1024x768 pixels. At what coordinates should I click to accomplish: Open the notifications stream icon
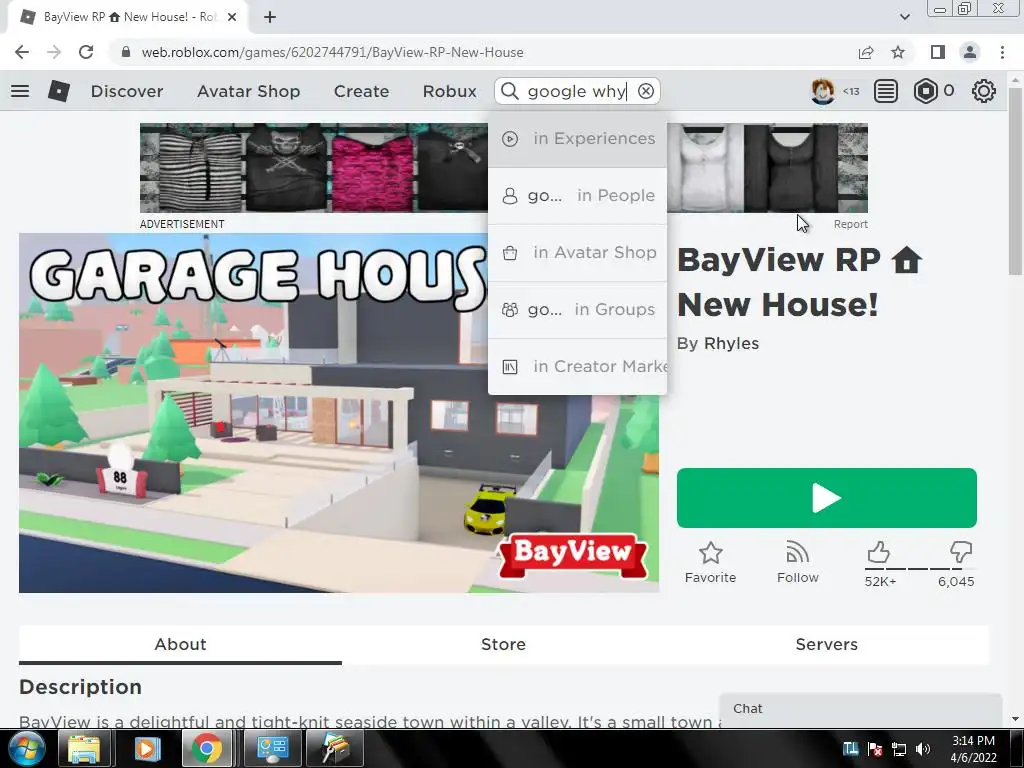(x=886, y=91)
